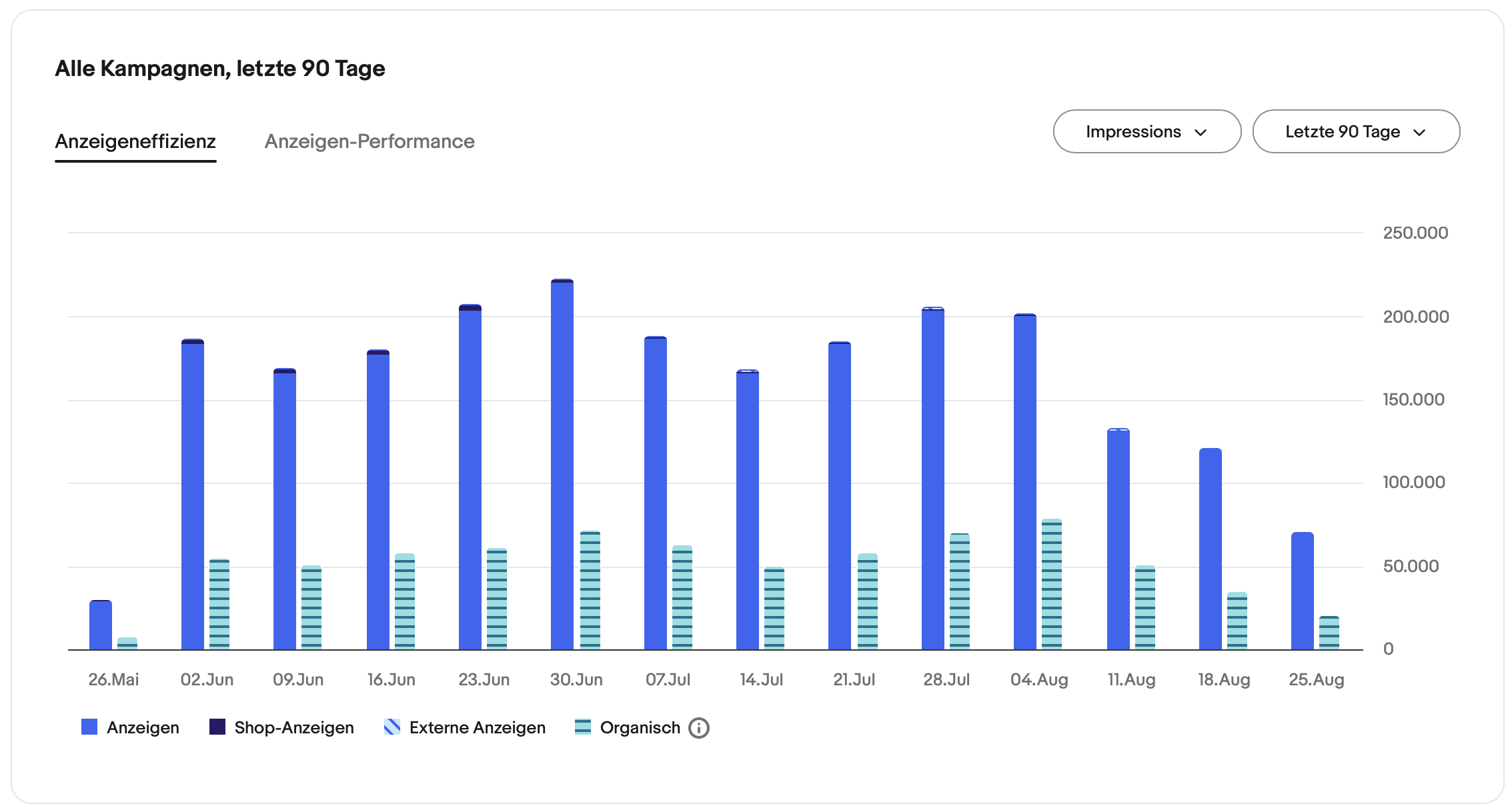Click the Anzeigen legend color square

[89, 727]
